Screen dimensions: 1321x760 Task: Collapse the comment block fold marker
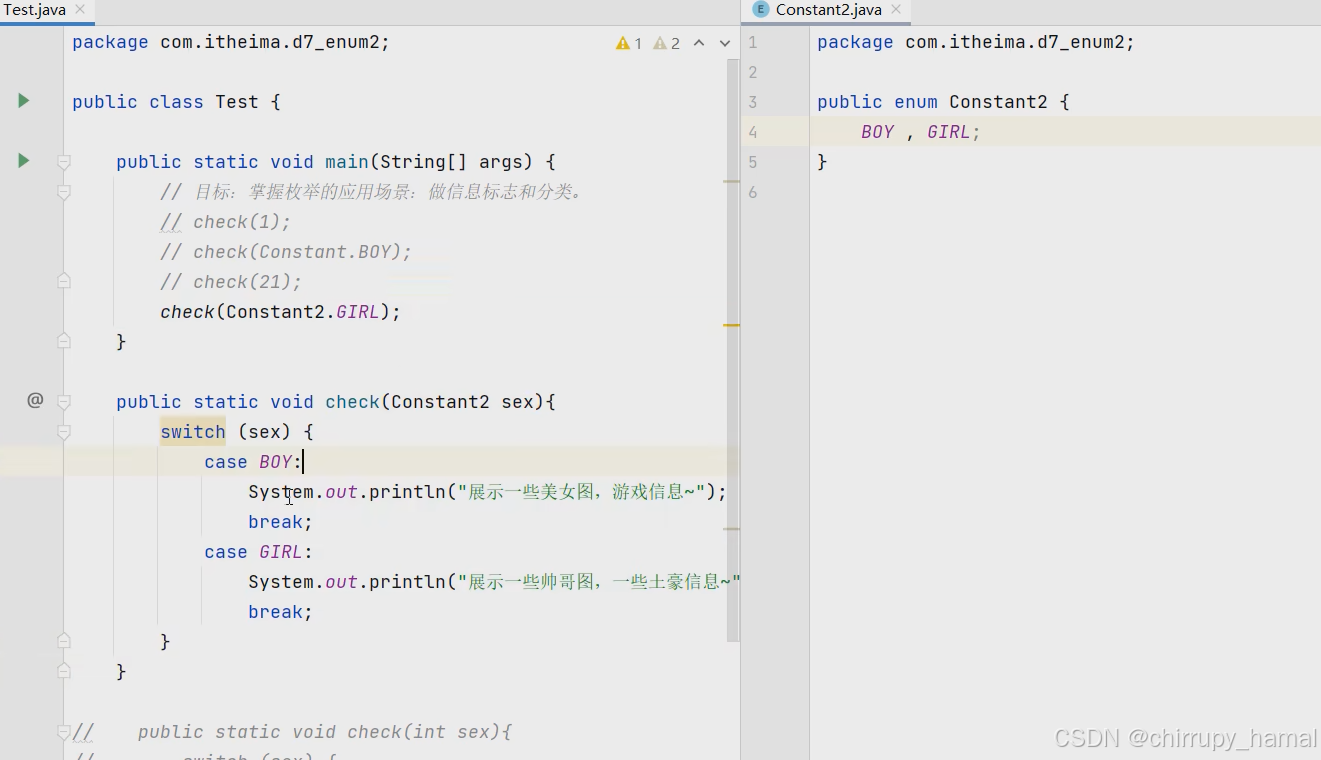click(x=64, y=191)
